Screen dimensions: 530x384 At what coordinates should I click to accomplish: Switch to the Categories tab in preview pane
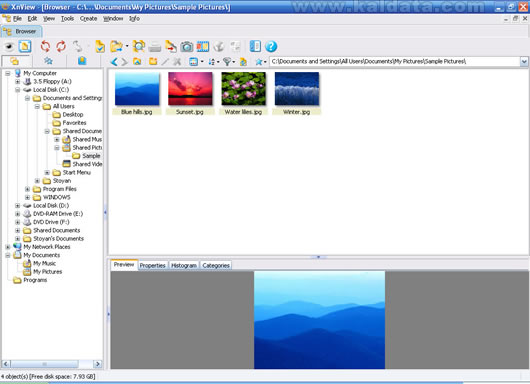(x=216, y=266)
